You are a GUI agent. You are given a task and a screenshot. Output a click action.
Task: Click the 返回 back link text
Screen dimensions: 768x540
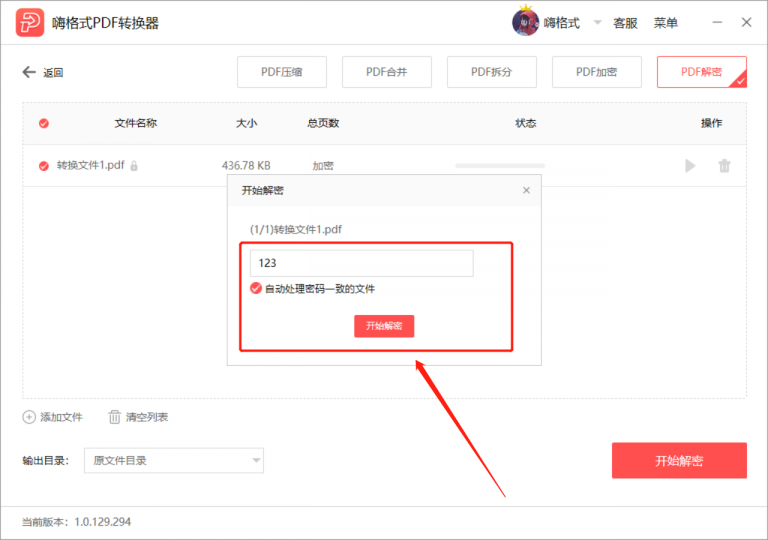[x=53, y=73]
